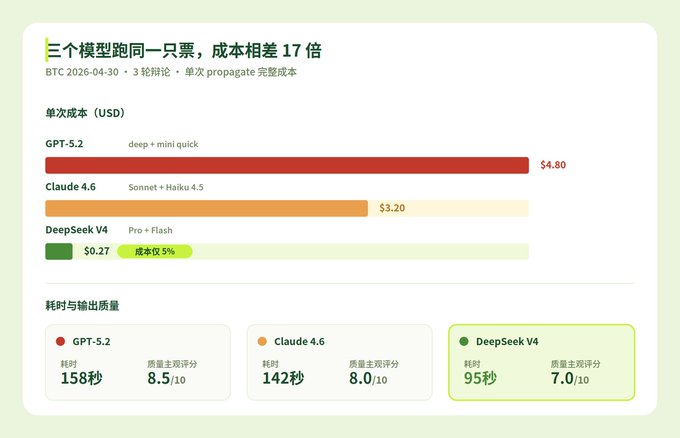The height and width of the screenshot is (438, 680).
Task: Click the orange dot beside Claude 4.6 card
Action: [x=262, y=341]
